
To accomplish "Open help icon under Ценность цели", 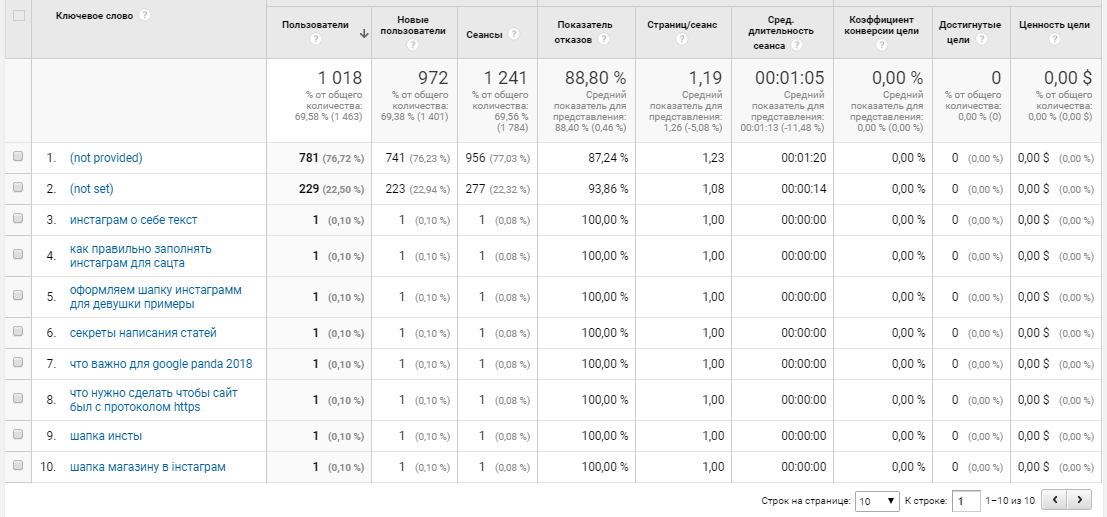I will tap(1055, 40).
